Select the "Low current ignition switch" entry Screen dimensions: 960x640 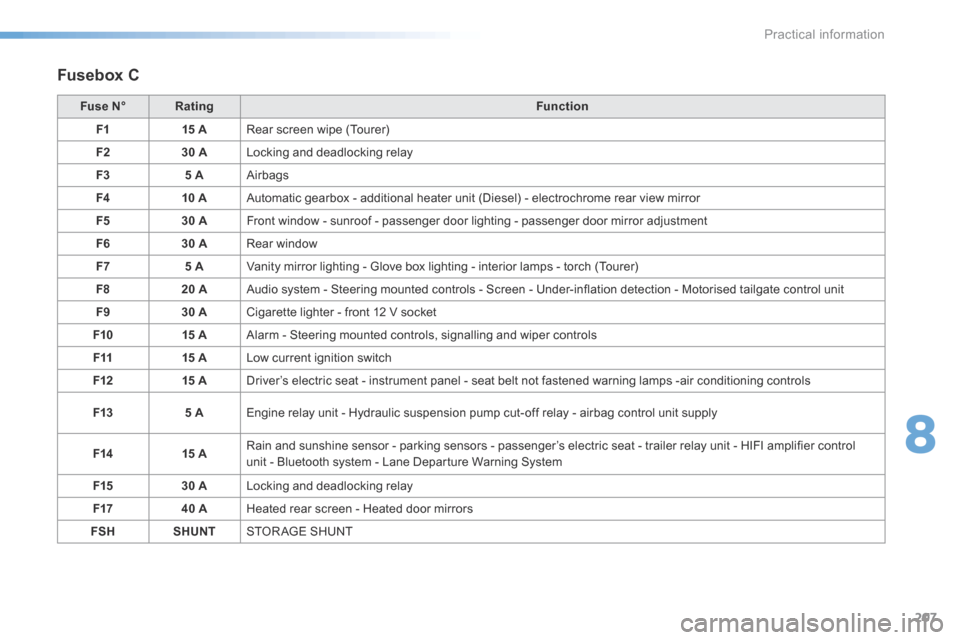[x=319, y=357]
